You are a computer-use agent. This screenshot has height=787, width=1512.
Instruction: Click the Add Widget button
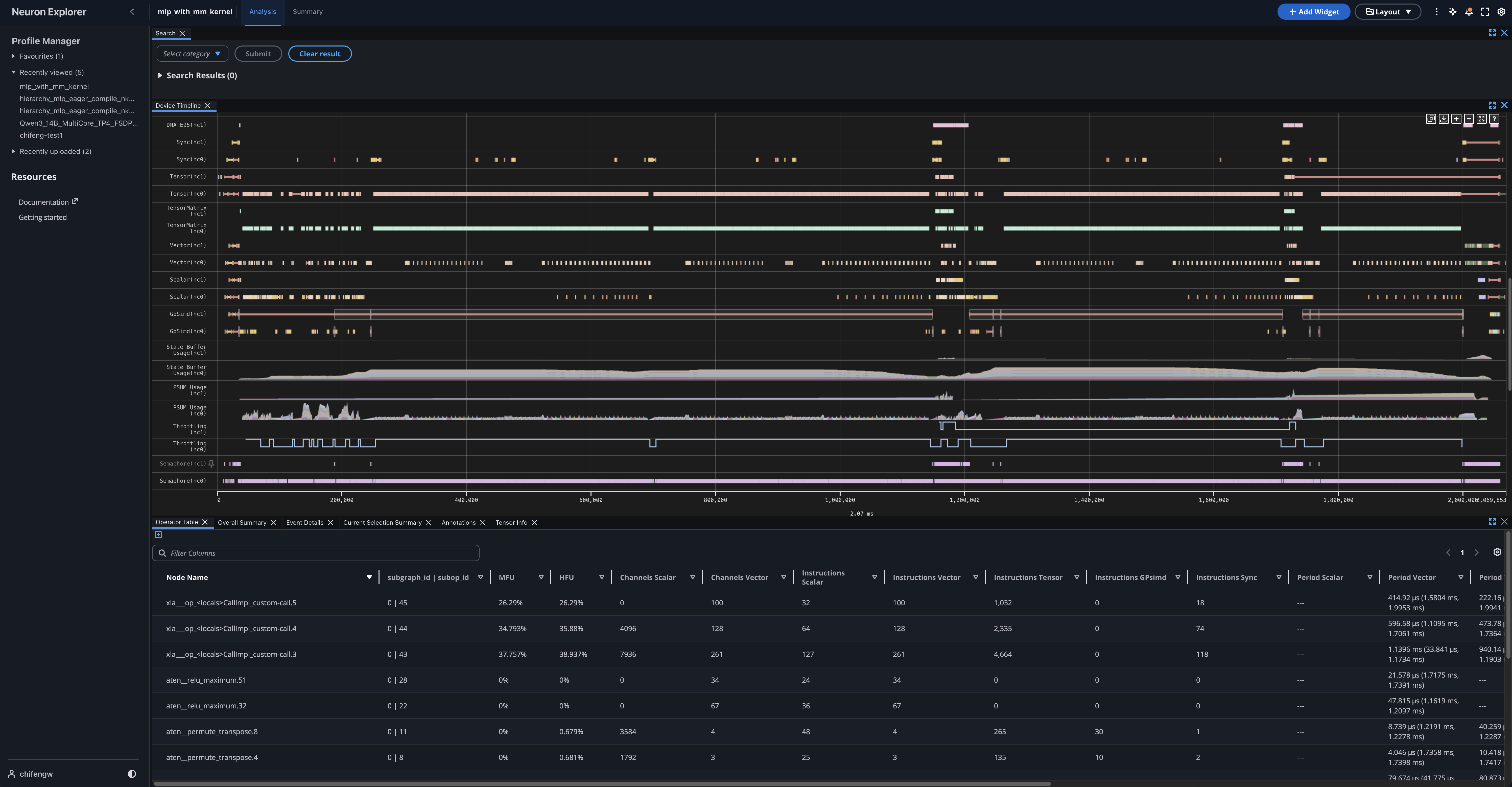coord(1314,12)
